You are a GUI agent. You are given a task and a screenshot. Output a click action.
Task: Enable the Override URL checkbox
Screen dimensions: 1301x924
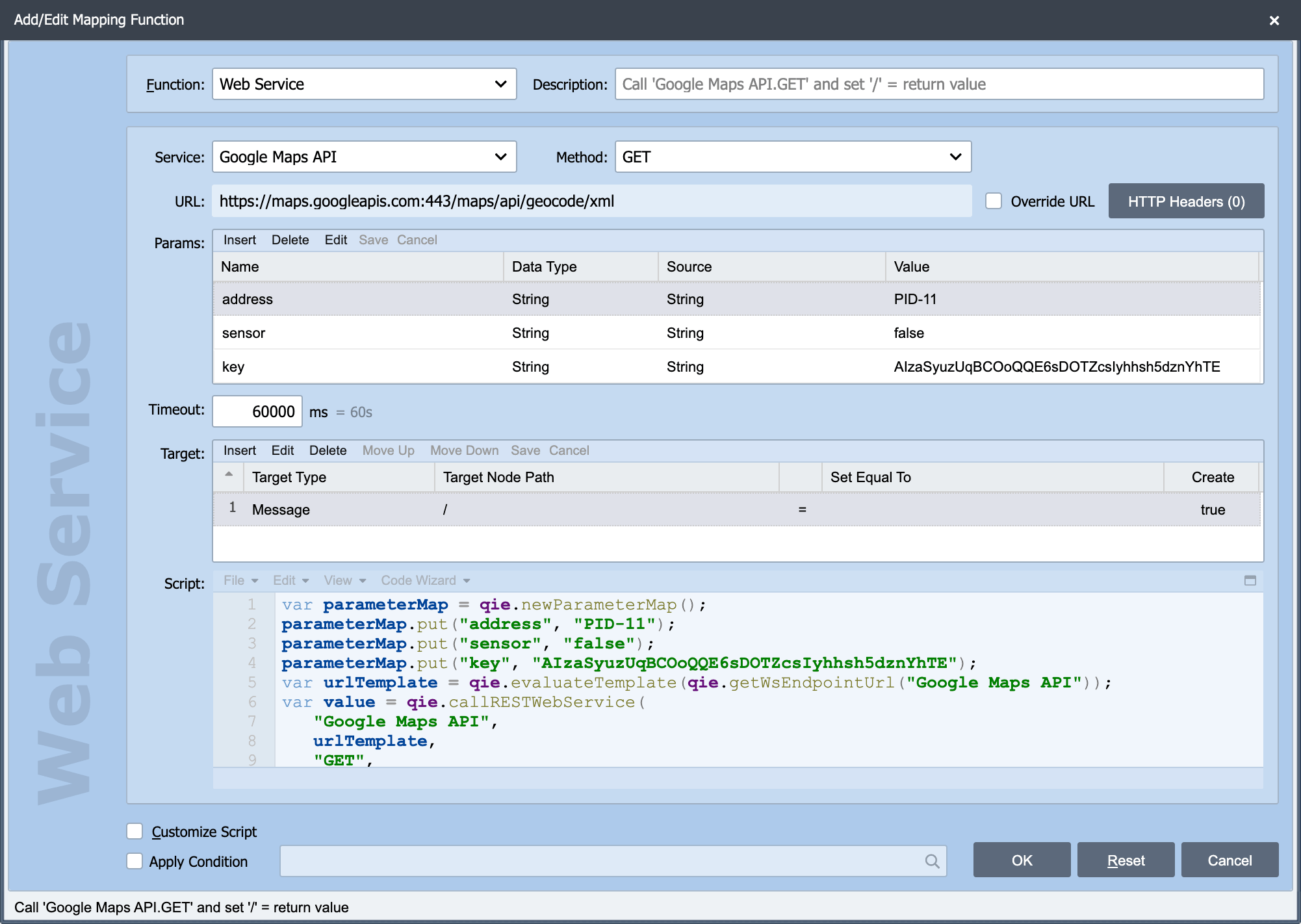click(994, 201)
